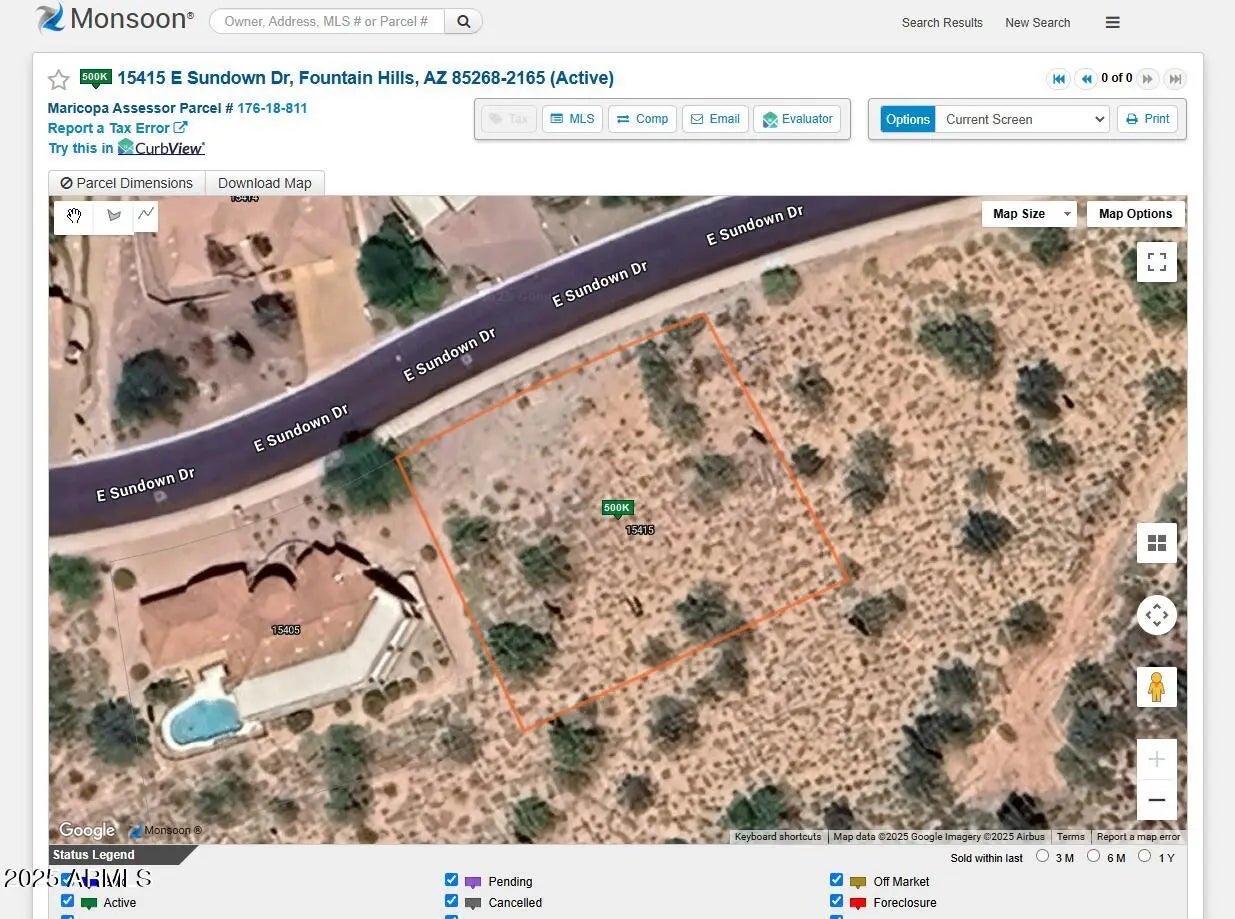Open the Map Options menu
The height and width of the screenshot is (919, 1235).
click(1135, 214)
